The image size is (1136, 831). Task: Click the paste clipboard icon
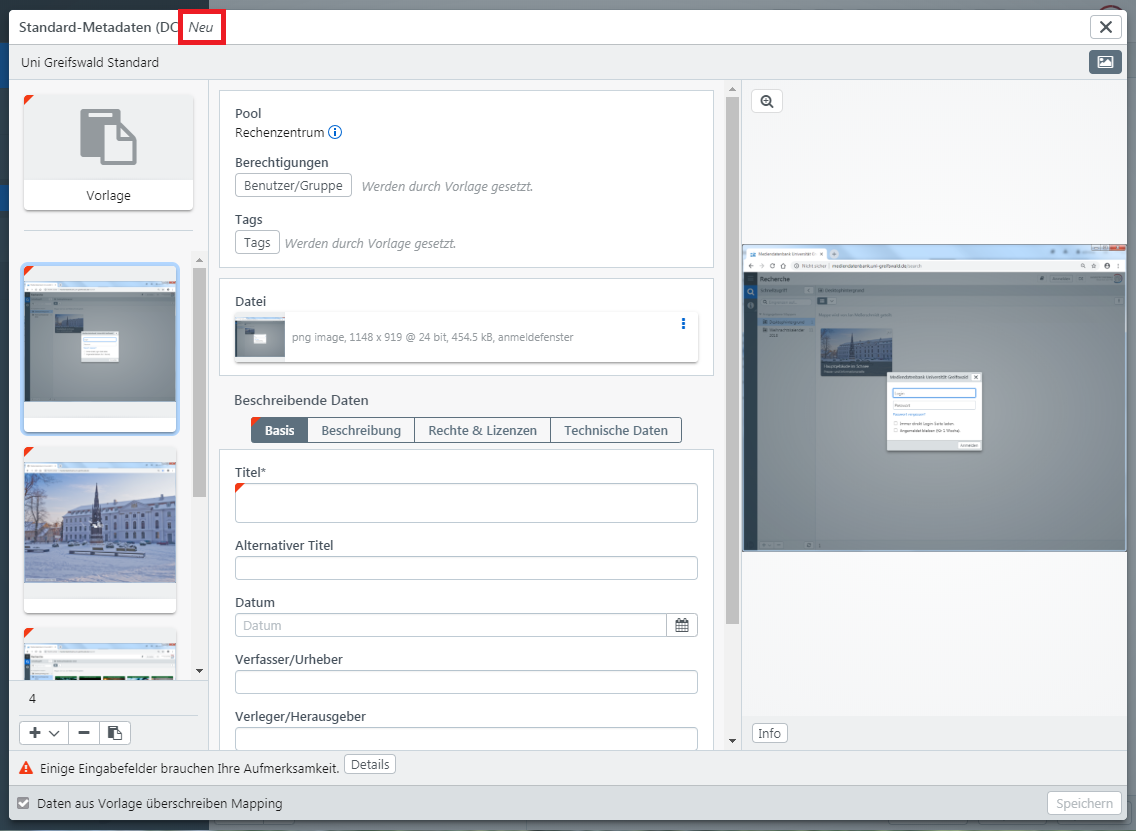pyautogui.click(x=115, y=733)
